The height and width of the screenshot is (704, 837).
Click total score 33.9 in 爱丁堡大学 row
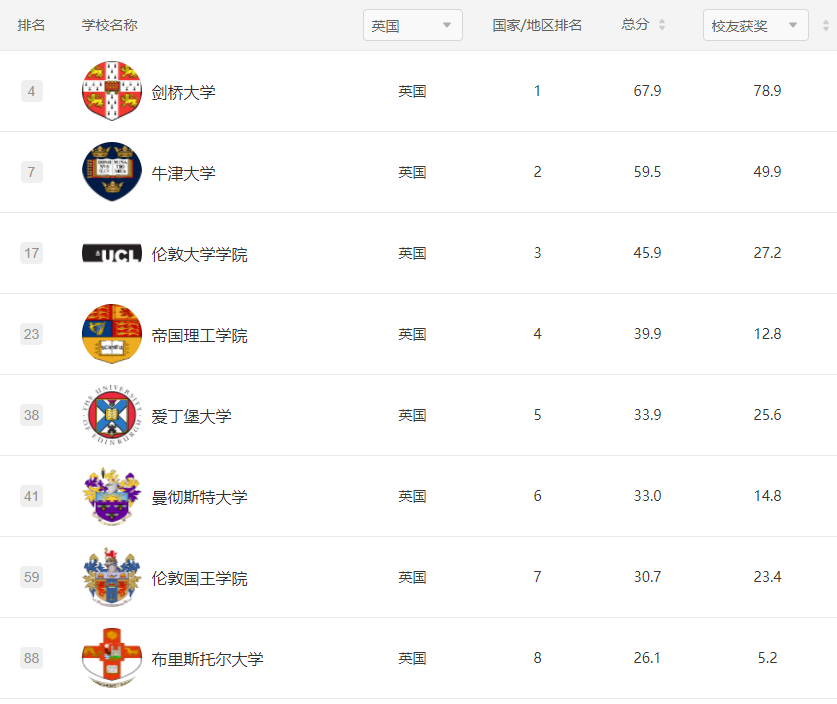coord(648,416)
